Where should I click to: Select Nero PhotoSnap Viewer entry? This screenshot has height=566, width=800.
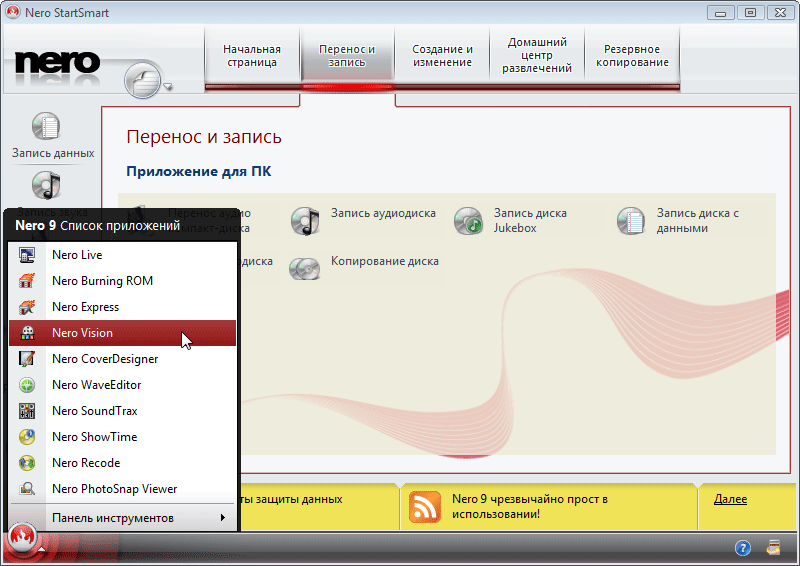tap(122, 489)
